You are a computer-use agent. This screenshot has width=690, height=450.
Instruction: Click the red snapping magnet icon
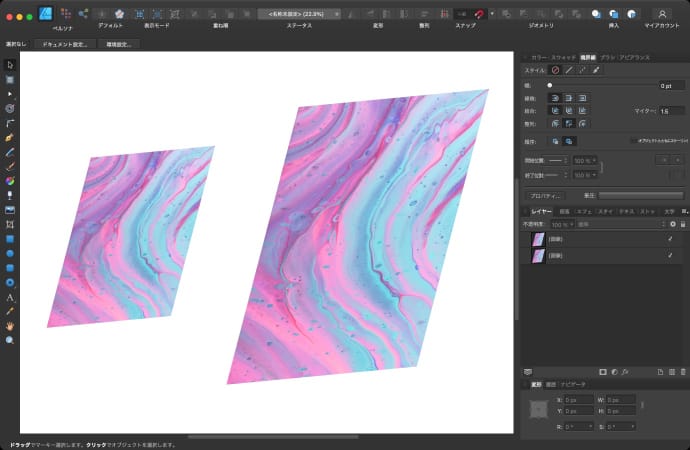pyautogui.click(x=479, y=14)
